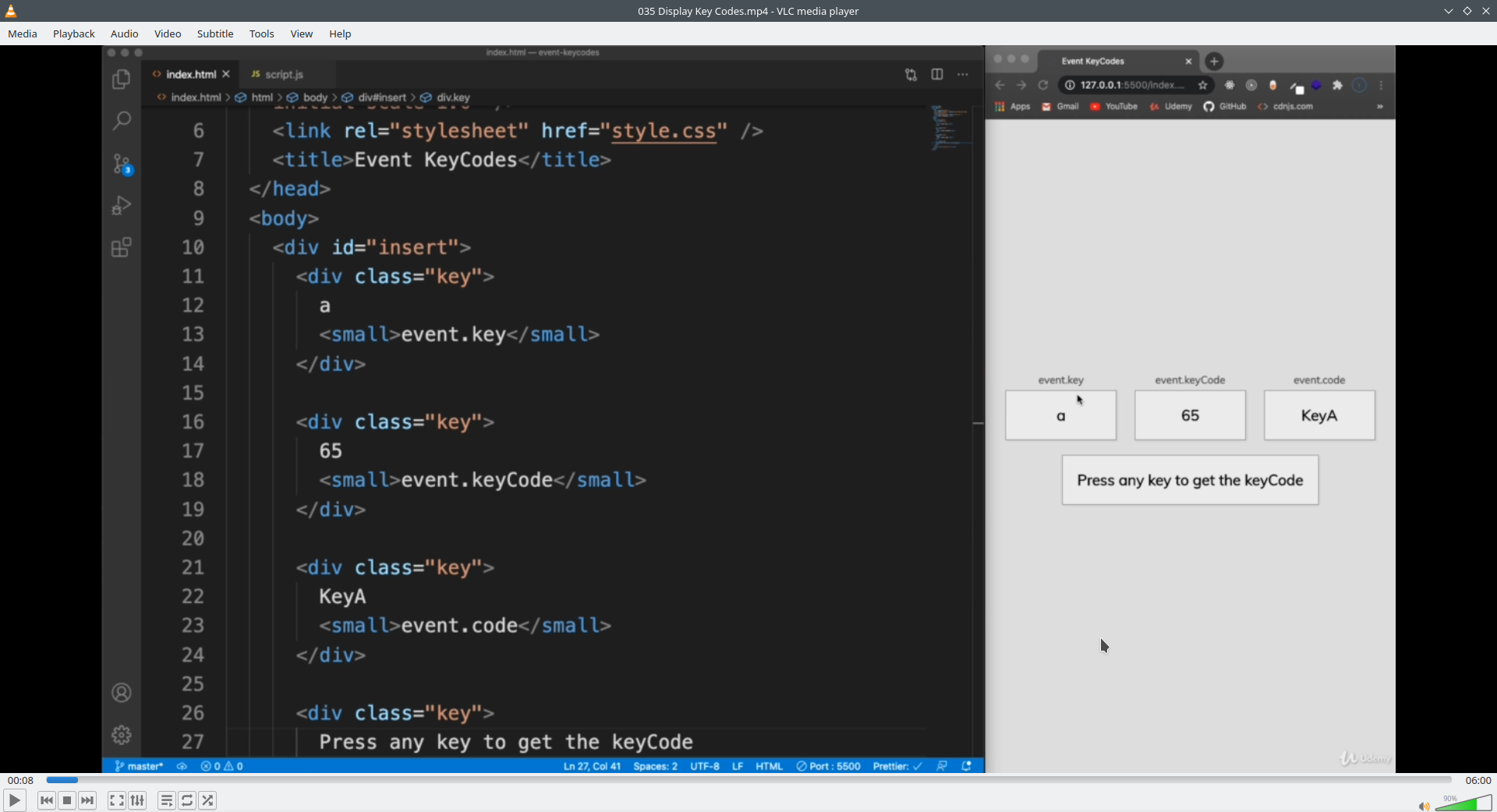Change encoding via UTF-8
The image size is (1497, 812).
tap(705, 766)
